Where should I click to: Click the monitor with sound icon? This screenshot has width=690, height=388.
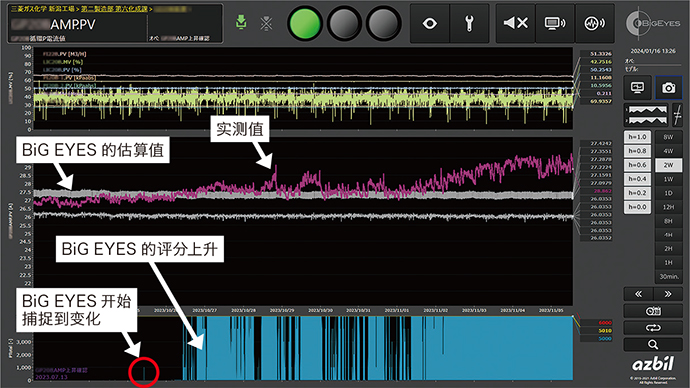[x=555, y=23]
